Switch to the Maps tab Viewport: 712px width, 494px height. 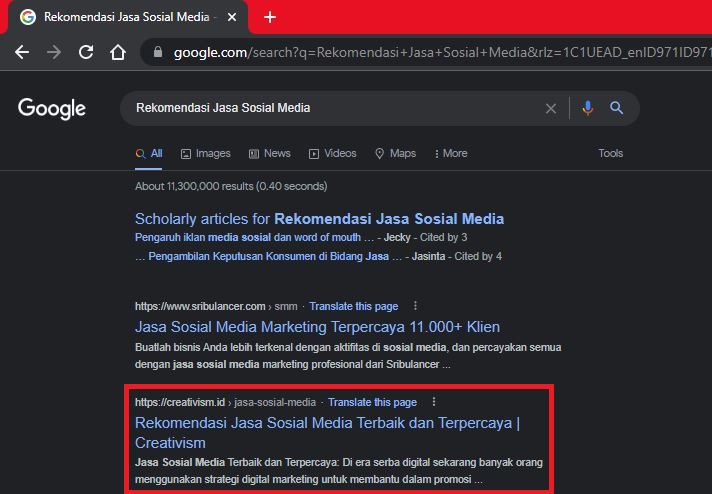tap(396, 153)
